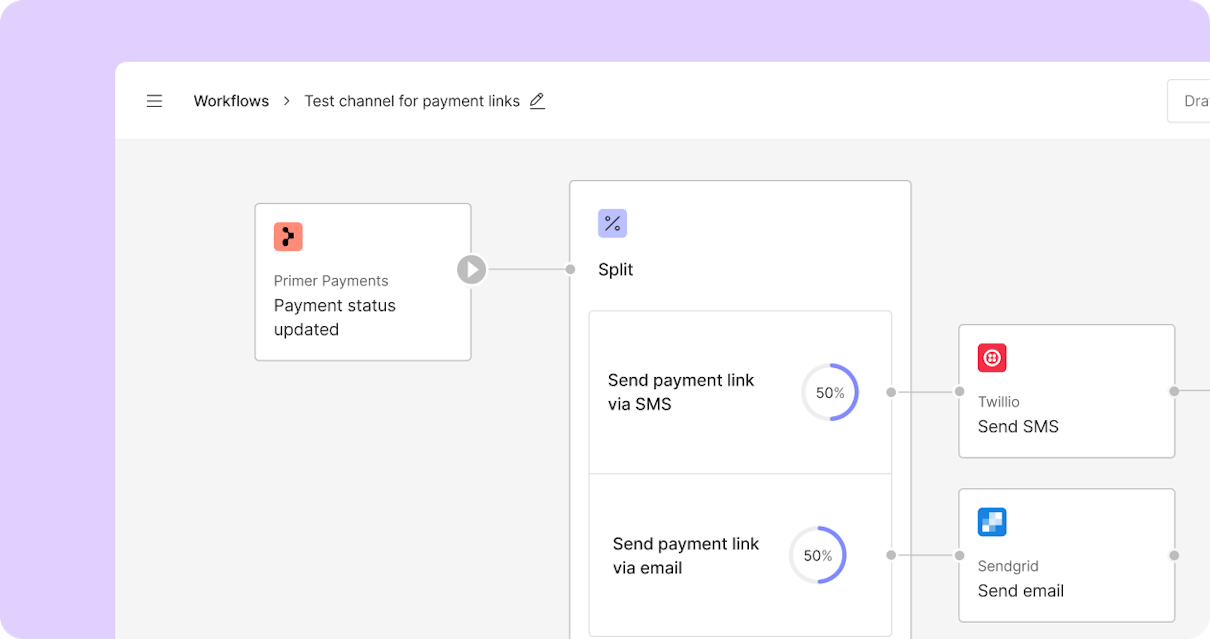The height and width of the screenshot is (639, 1210).
Task: Click the play trigger icon on Primer node
Action: (x=472, y=269)
